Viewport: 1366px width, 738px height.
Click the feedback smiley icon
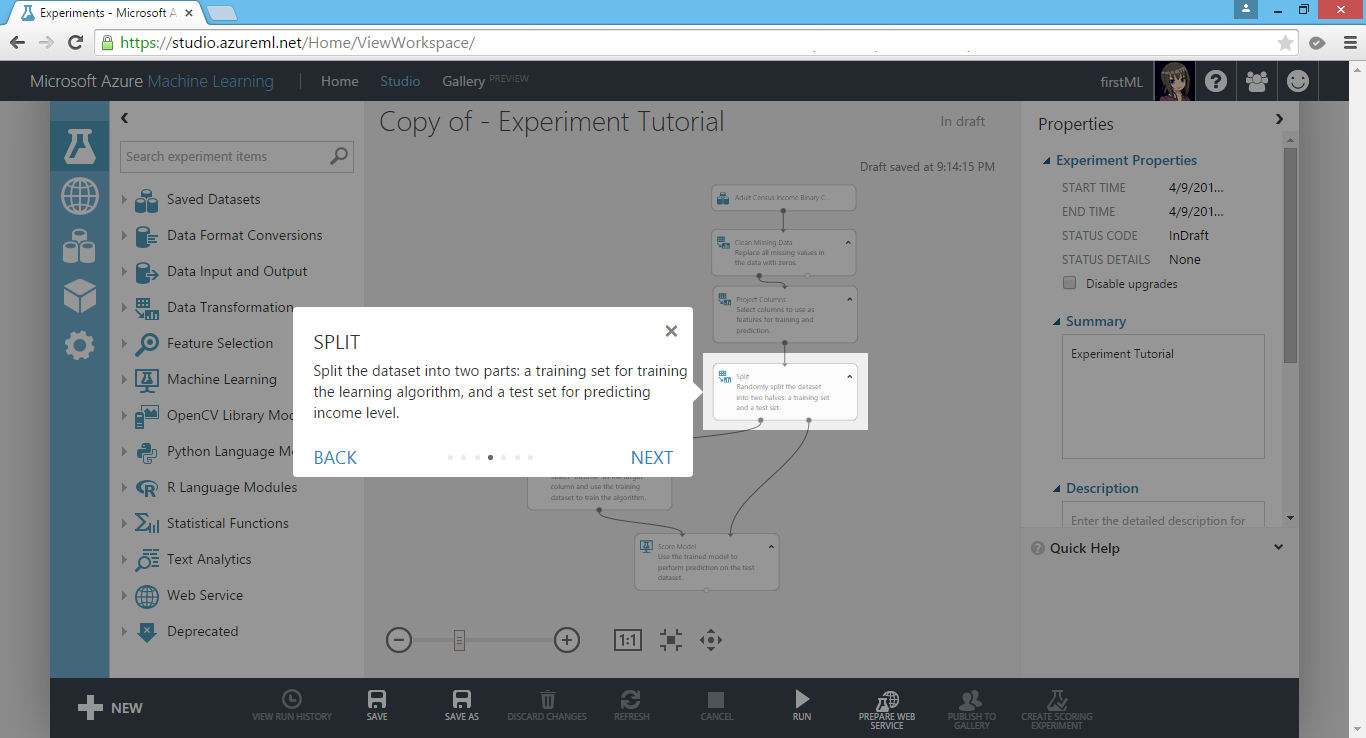pos(1298,81)
